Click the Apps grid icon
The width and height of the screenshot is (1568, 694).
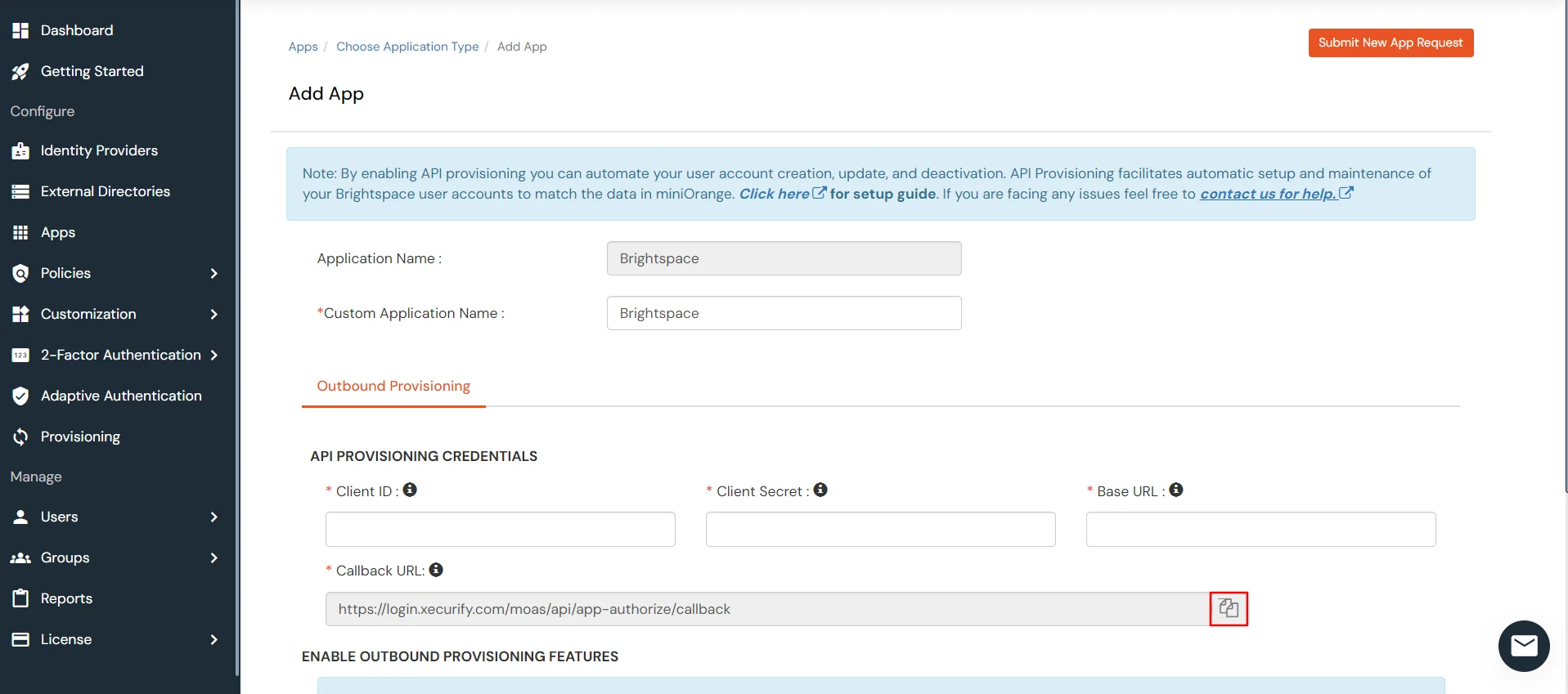(20, 232)
